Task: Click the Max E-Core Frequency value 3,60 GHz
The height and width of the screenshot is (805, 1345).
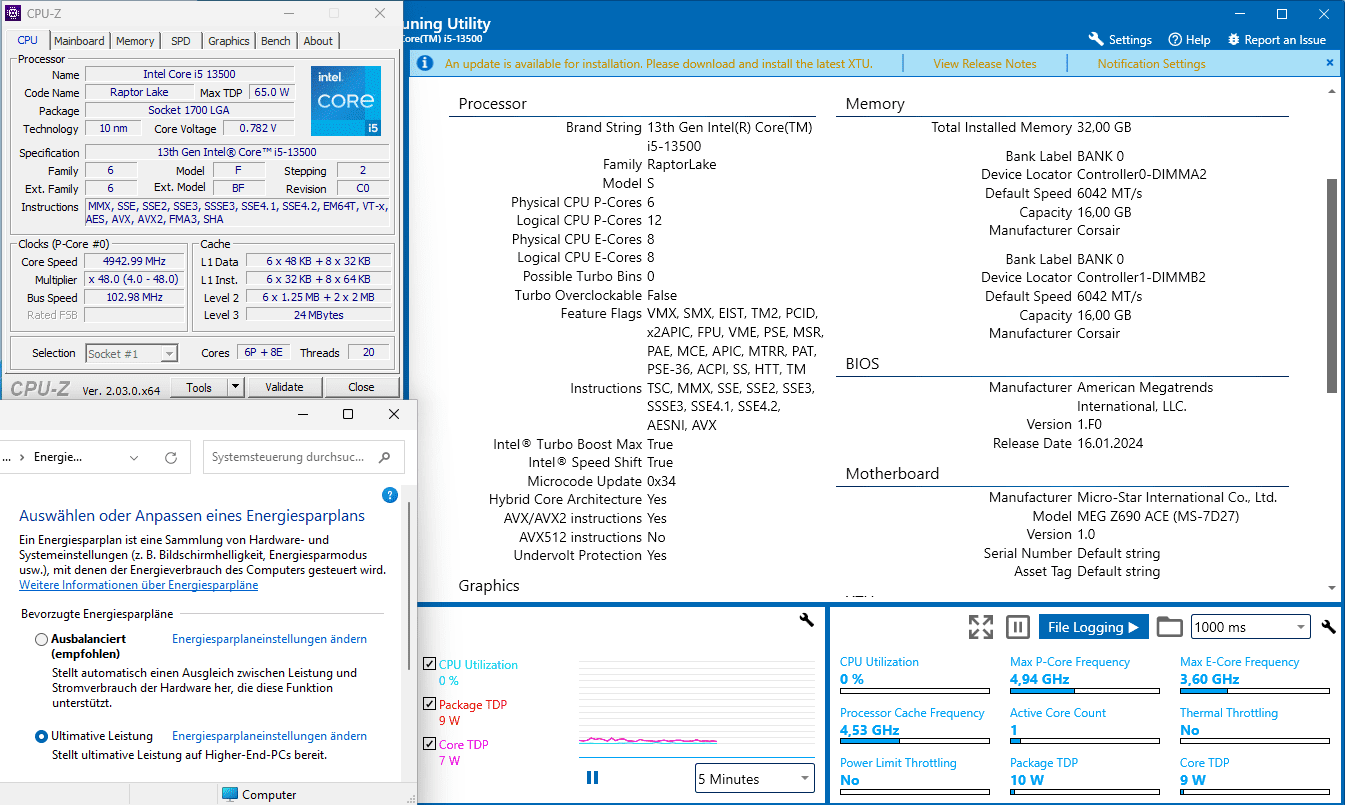Action: [x=1209, y=679]
